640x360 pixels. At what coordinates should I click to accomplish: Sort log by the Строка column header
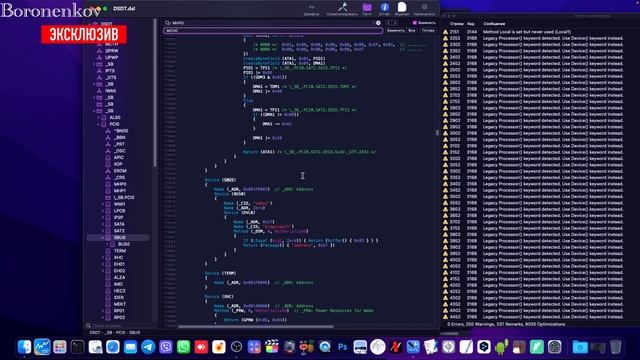point(456,24)
